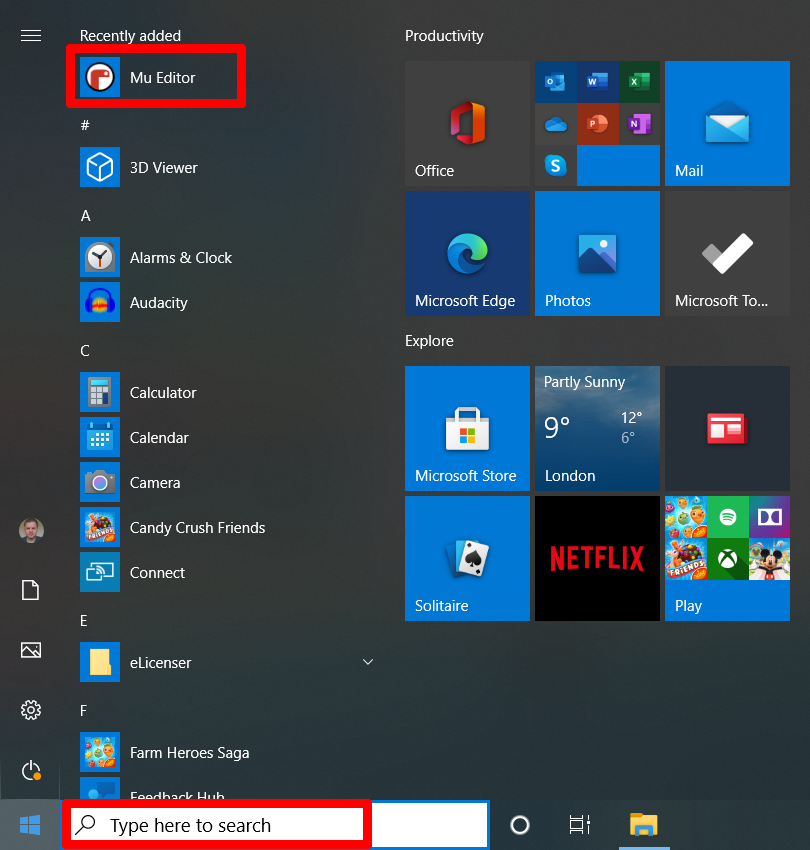Image resolution: width=810 pixels, height=850 pixels.
Task: Open the red News tile
Action: [x=727, y=428]
